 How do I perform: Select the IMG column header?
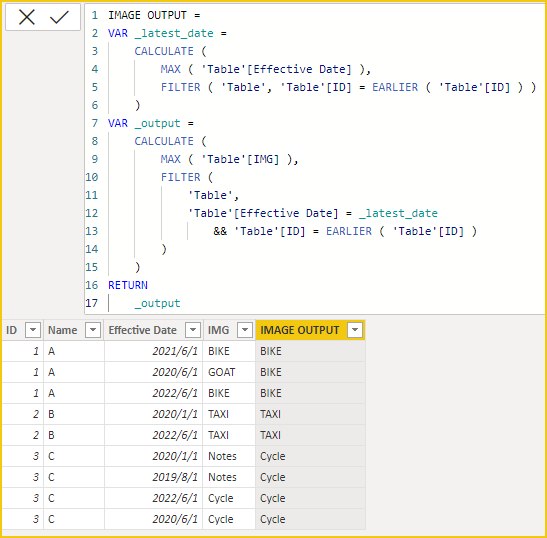click(218, 330)
